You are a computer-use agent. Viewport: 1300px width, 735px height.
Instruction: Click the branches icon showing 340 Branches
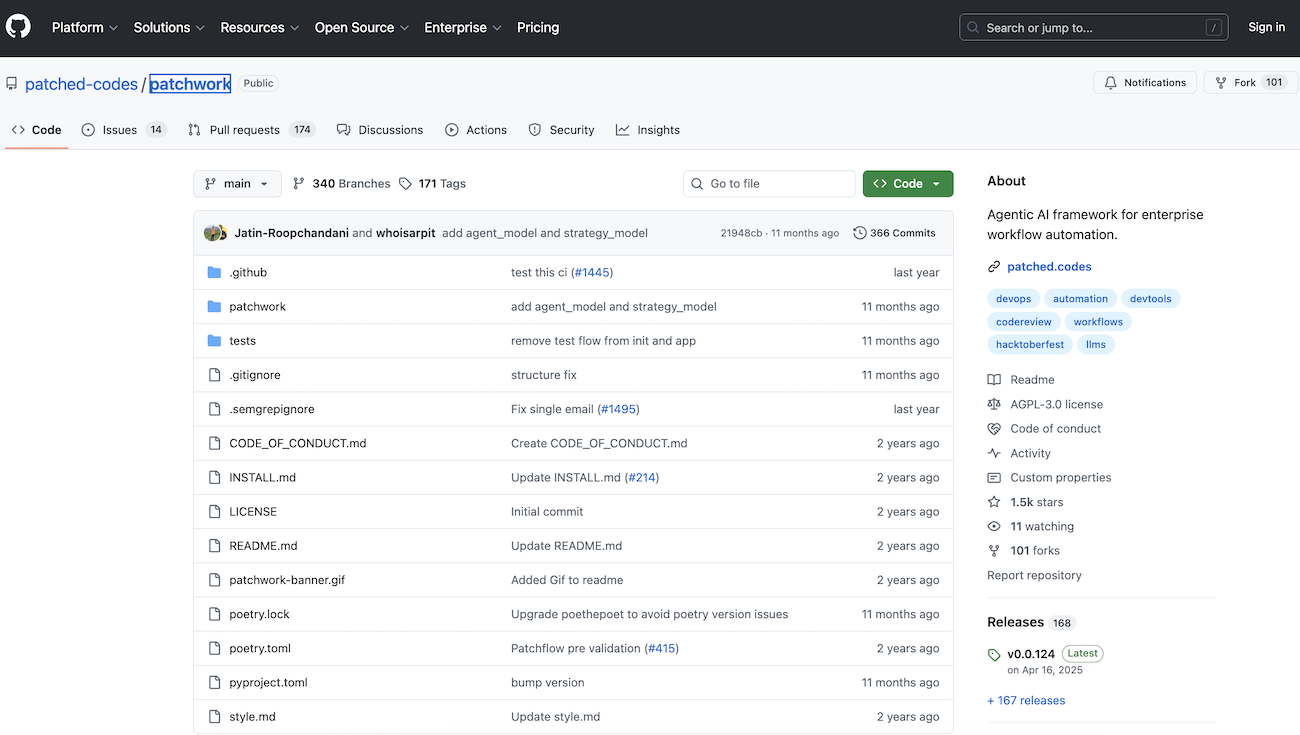pos(299,184)
